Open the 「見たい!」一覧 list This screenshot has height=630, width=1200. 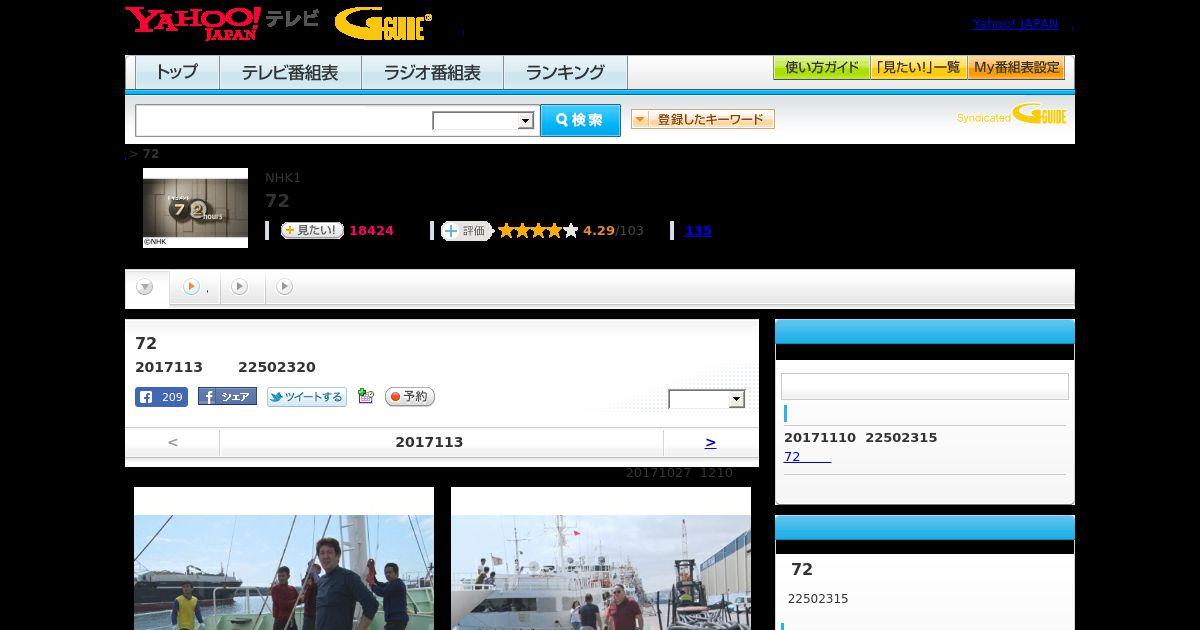point(918,68)
